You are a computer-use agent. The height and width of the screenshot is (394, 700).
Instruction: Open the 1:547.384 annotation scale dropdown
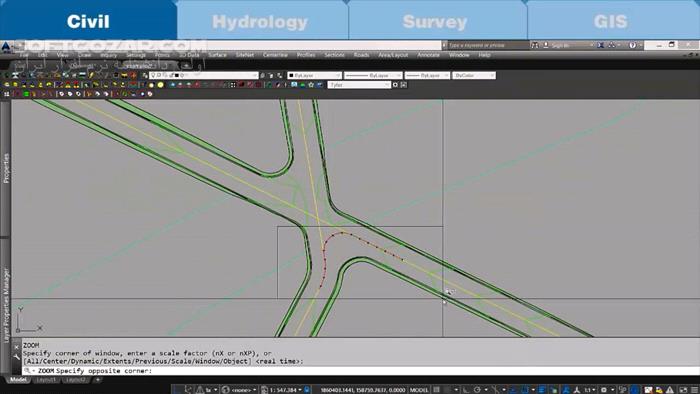[285, 390]
